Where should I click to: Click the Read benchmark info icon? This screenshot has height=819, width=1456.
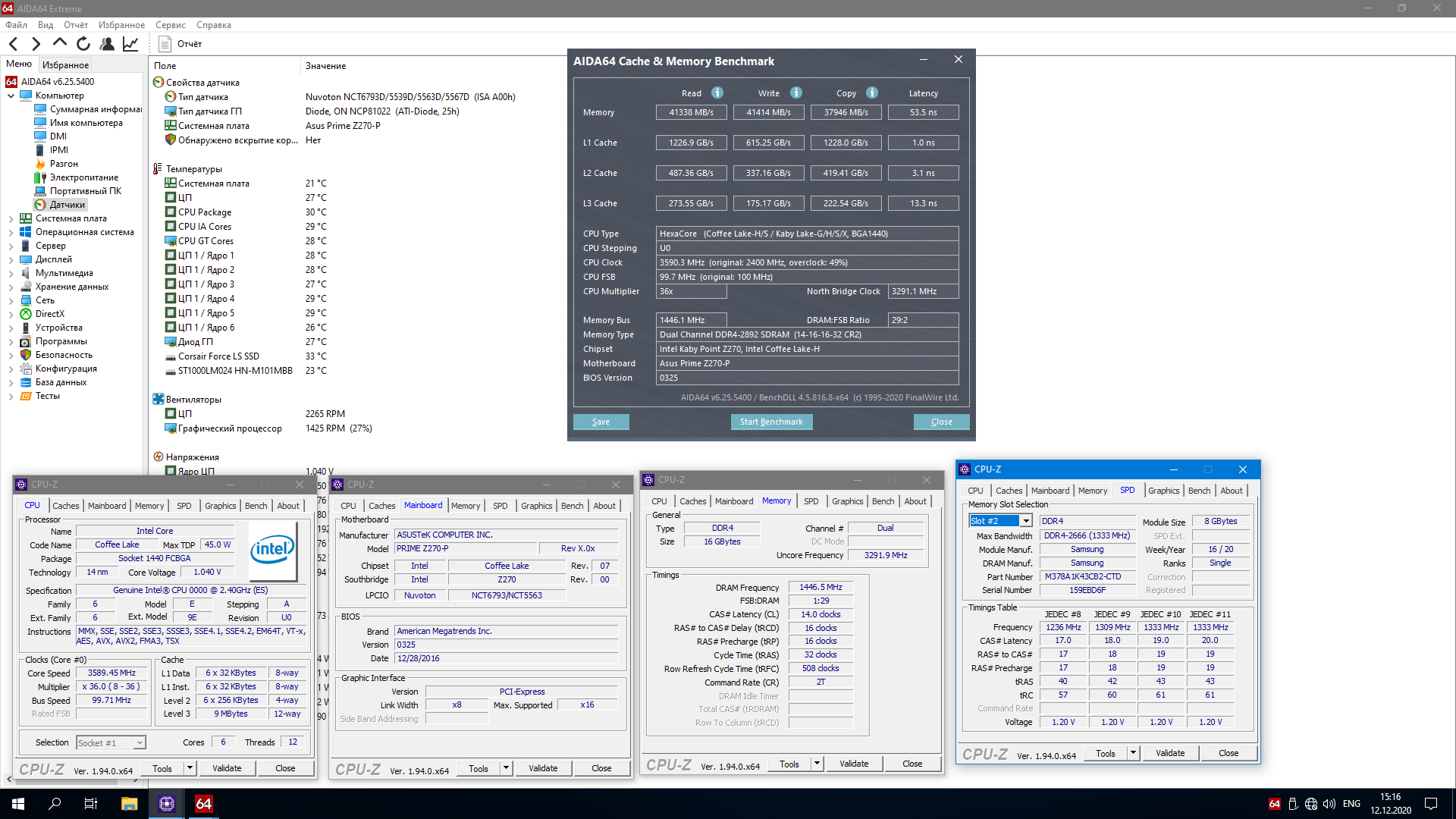point(717,93)
